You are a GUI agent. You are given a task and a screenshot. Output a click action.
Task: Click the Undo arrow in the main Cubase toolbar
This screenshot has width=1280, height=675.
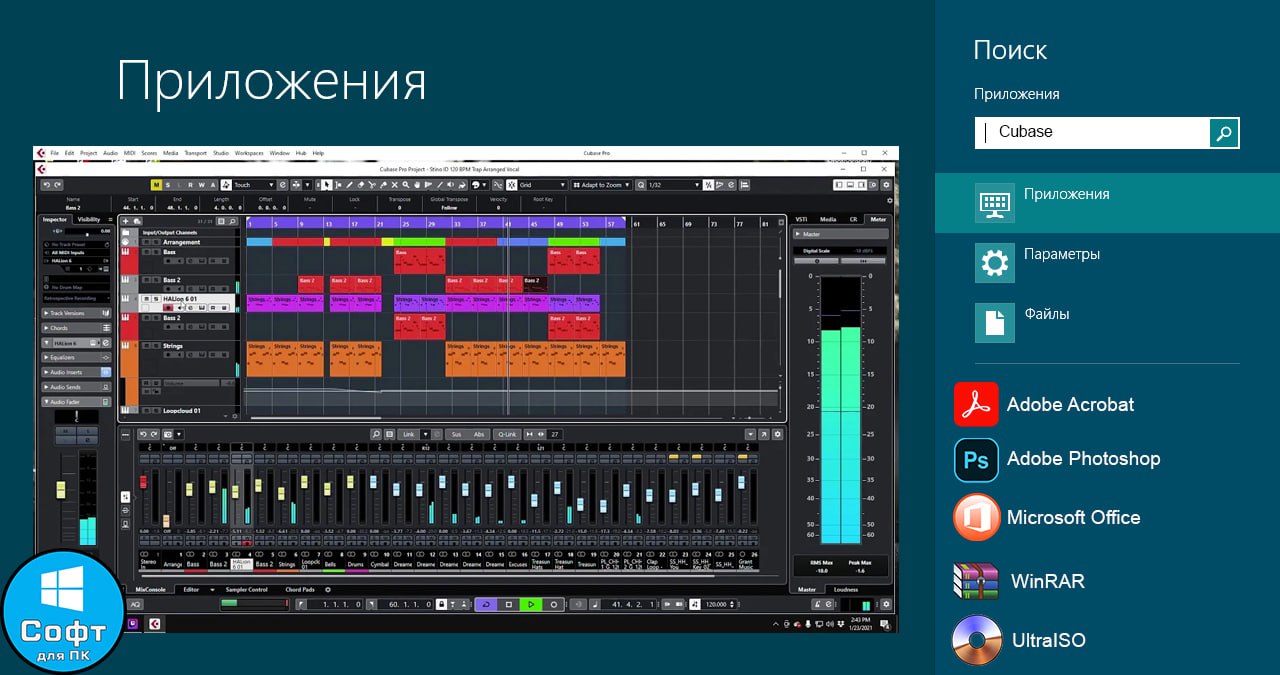pyautogui.click(x=46, y=185)
